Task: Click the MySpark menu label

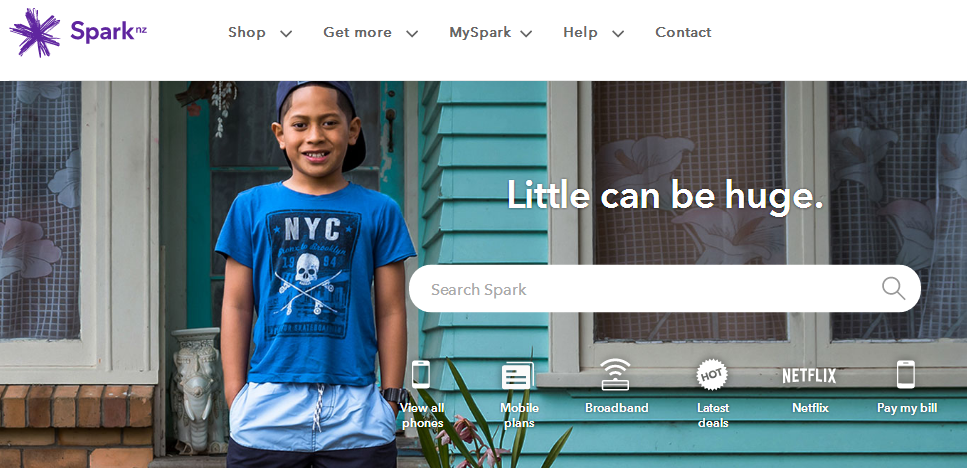Action: click(x=480, y=33)
